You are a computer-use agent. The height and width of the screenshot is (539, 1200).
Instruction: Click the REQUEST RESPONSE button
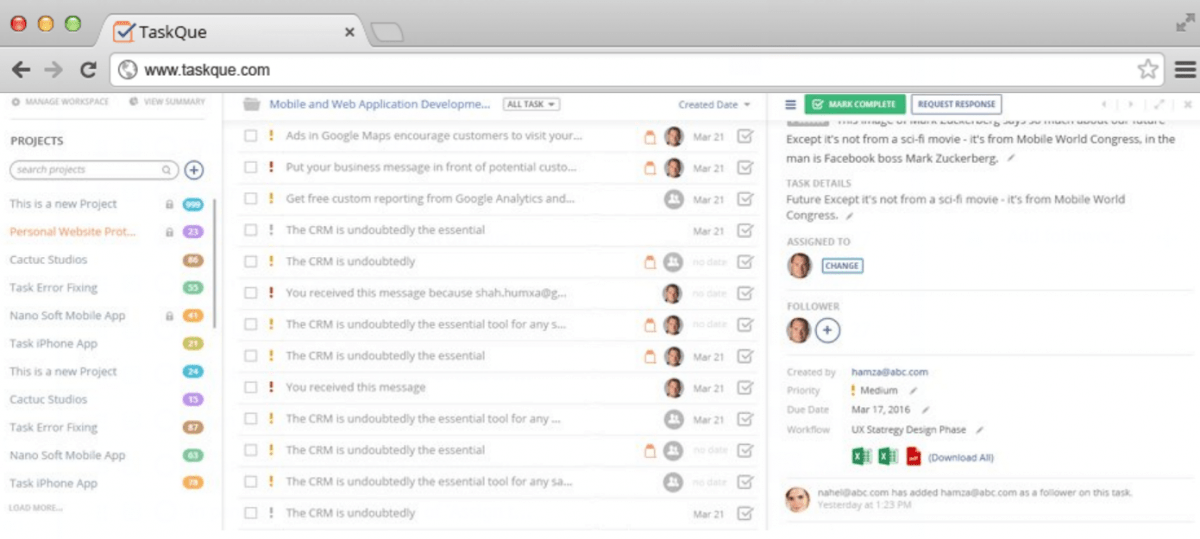pyautogui.click(x=956, y=104)
